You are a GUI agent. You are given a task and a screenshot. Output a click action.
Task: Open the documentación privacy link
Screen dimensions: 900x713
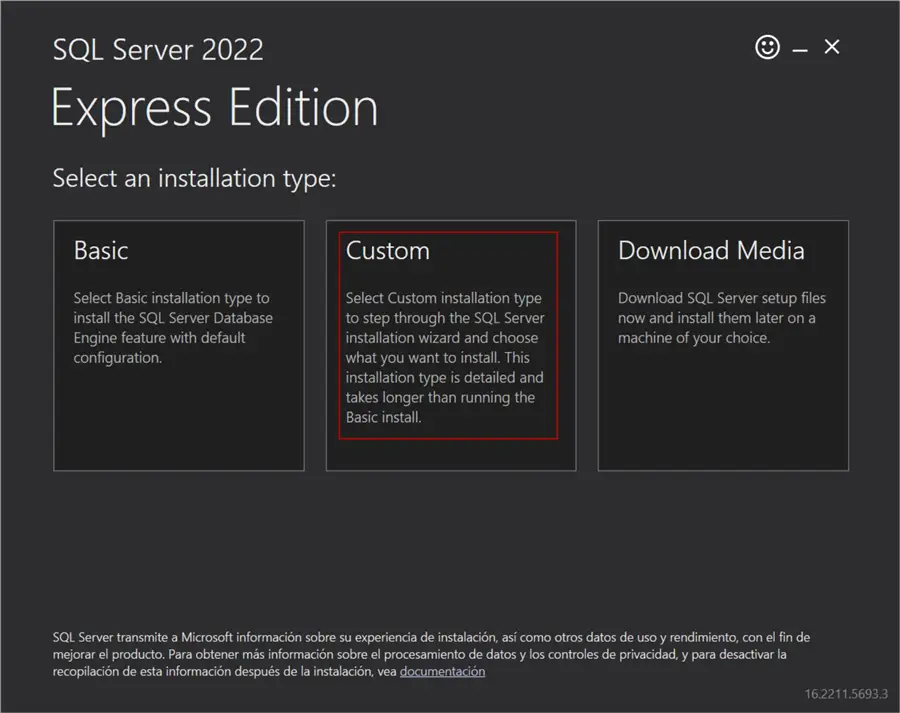pyautogui.click(x=443, y=671)
